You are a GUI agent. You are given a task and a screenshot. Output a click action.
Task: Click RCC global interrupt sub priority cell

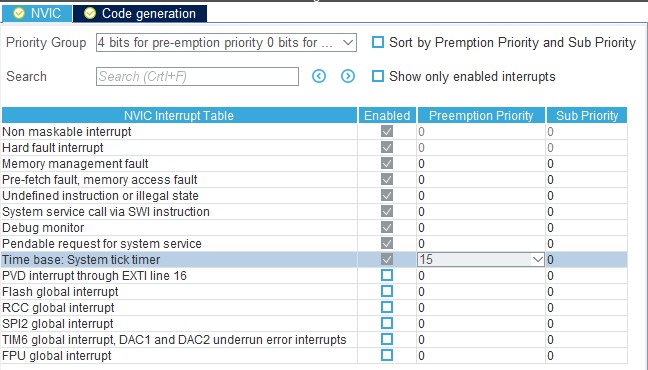[x=587, y=308]
